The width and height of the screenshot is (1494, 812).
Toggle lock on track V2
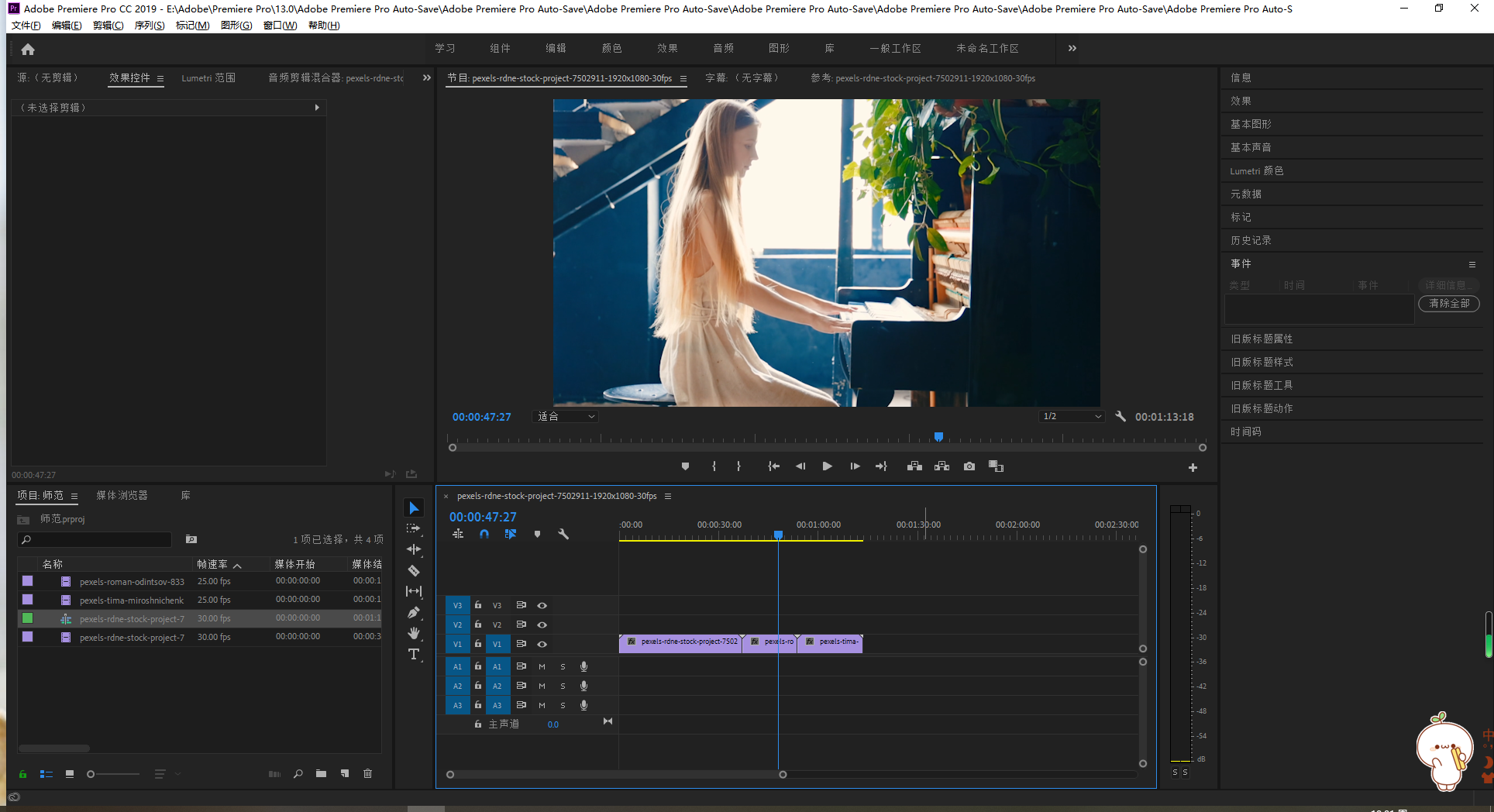pos(478,624)
